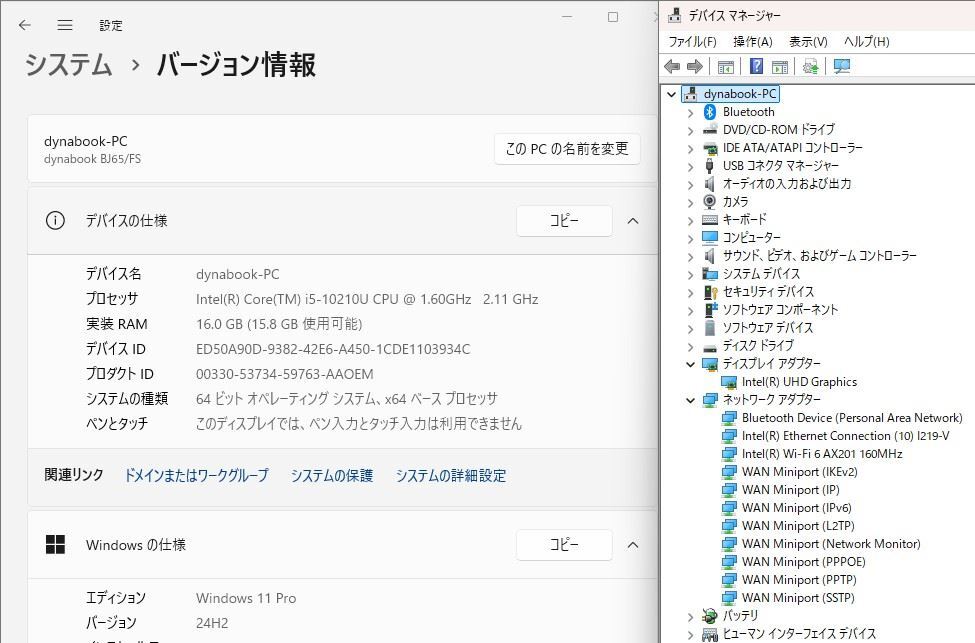The height and width of the screenshot is (643, 975).
Task: Click the この PC の名前を変更 button
Action: 567,149
